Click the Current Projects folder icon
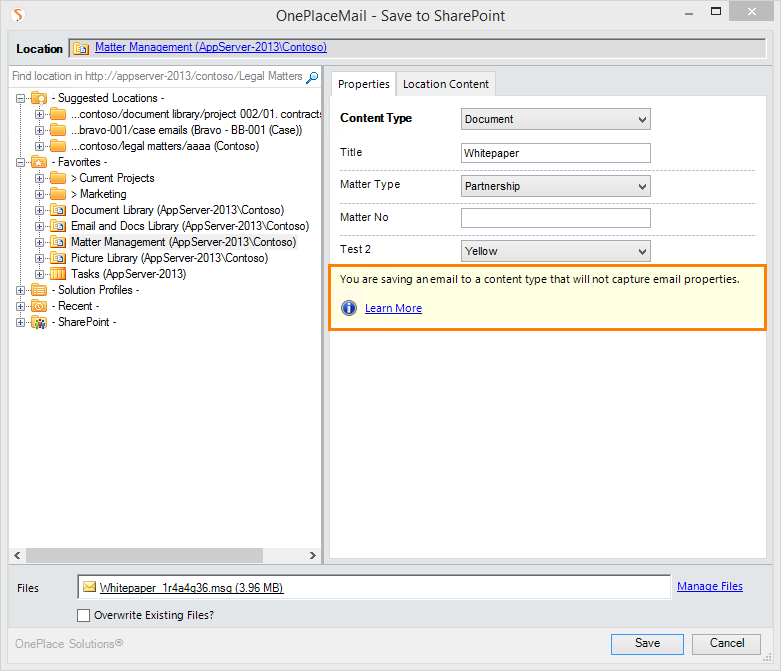781x671 pixels. tap(58, 178)
